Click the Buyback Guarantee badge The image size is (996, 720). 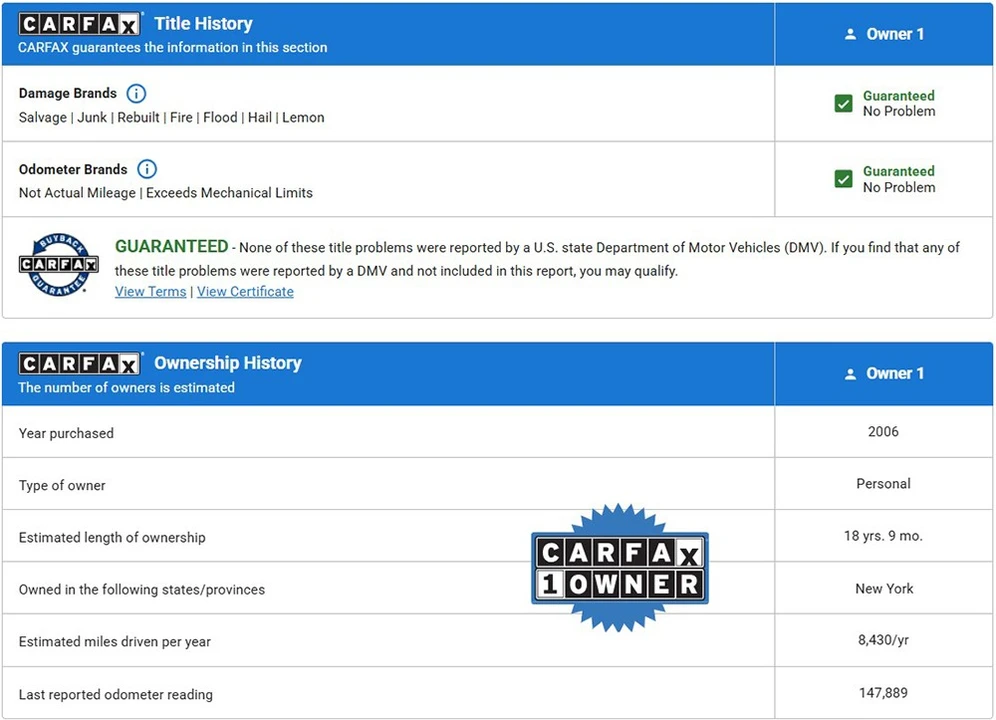[58, 264]
